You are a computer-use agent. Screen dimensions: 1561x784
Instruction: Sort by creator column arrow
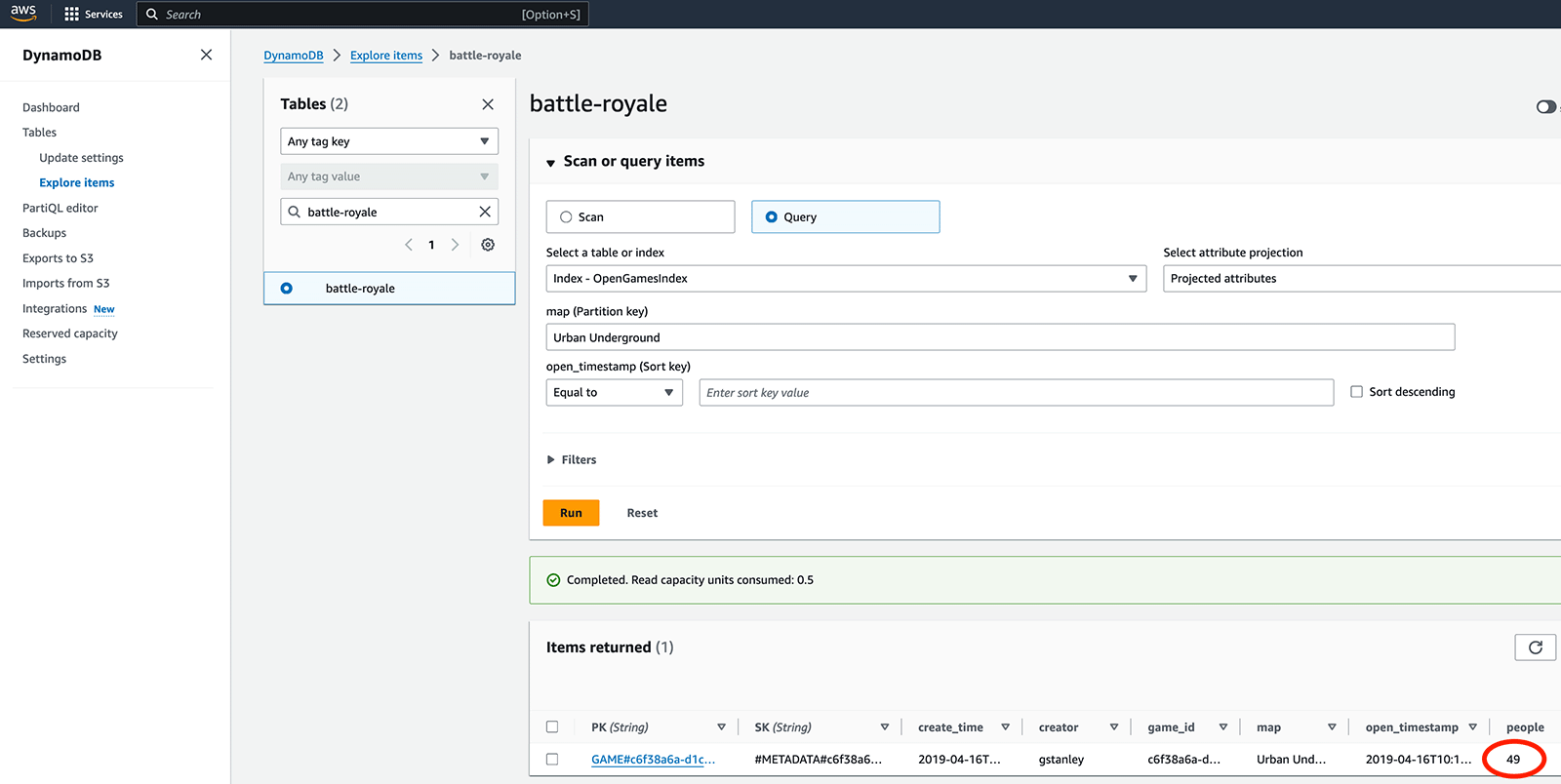(1114, 727)
